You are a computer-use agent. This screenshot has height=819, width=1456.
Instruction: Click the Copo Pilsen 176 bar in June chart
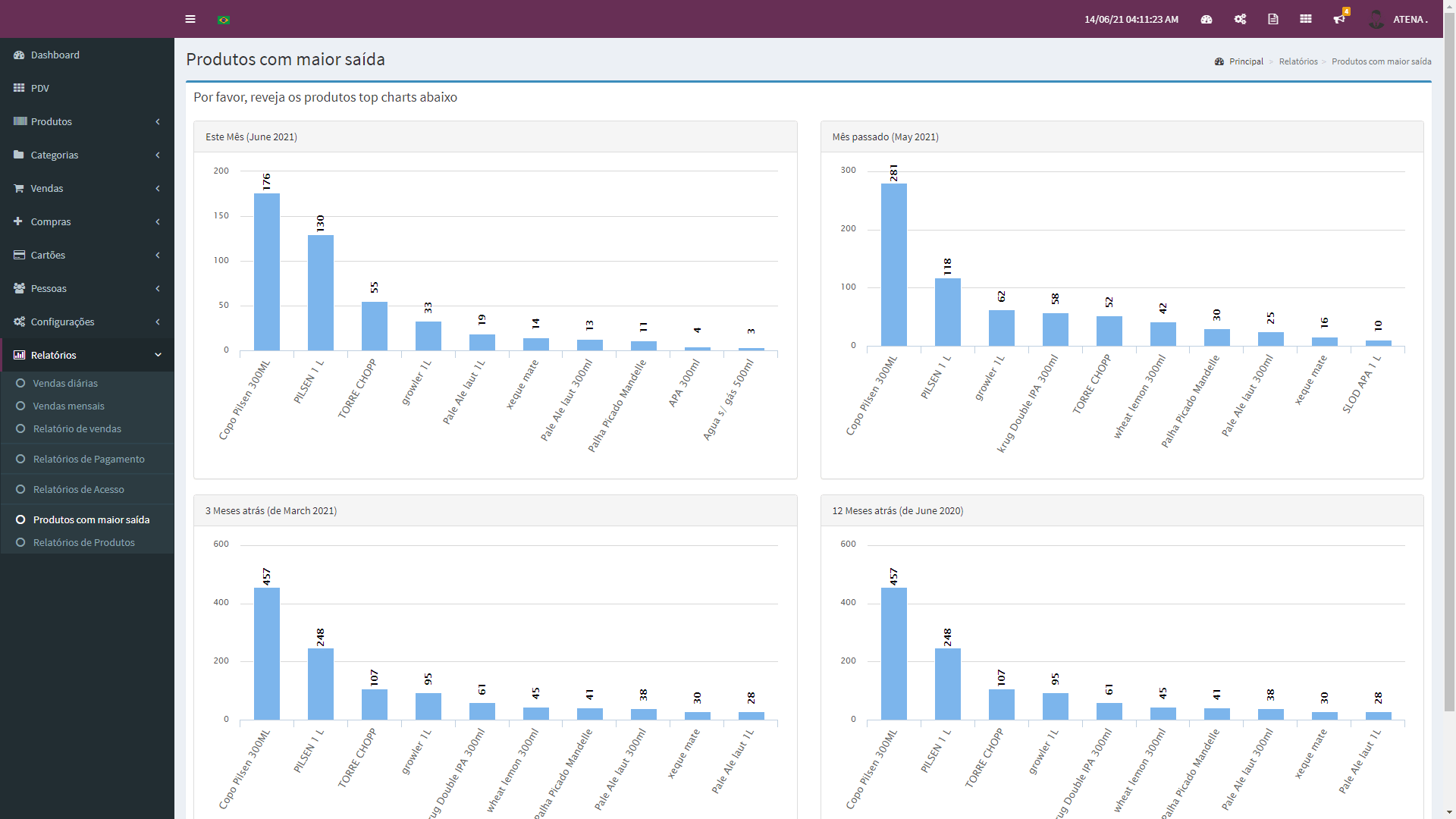pos(267,271)
